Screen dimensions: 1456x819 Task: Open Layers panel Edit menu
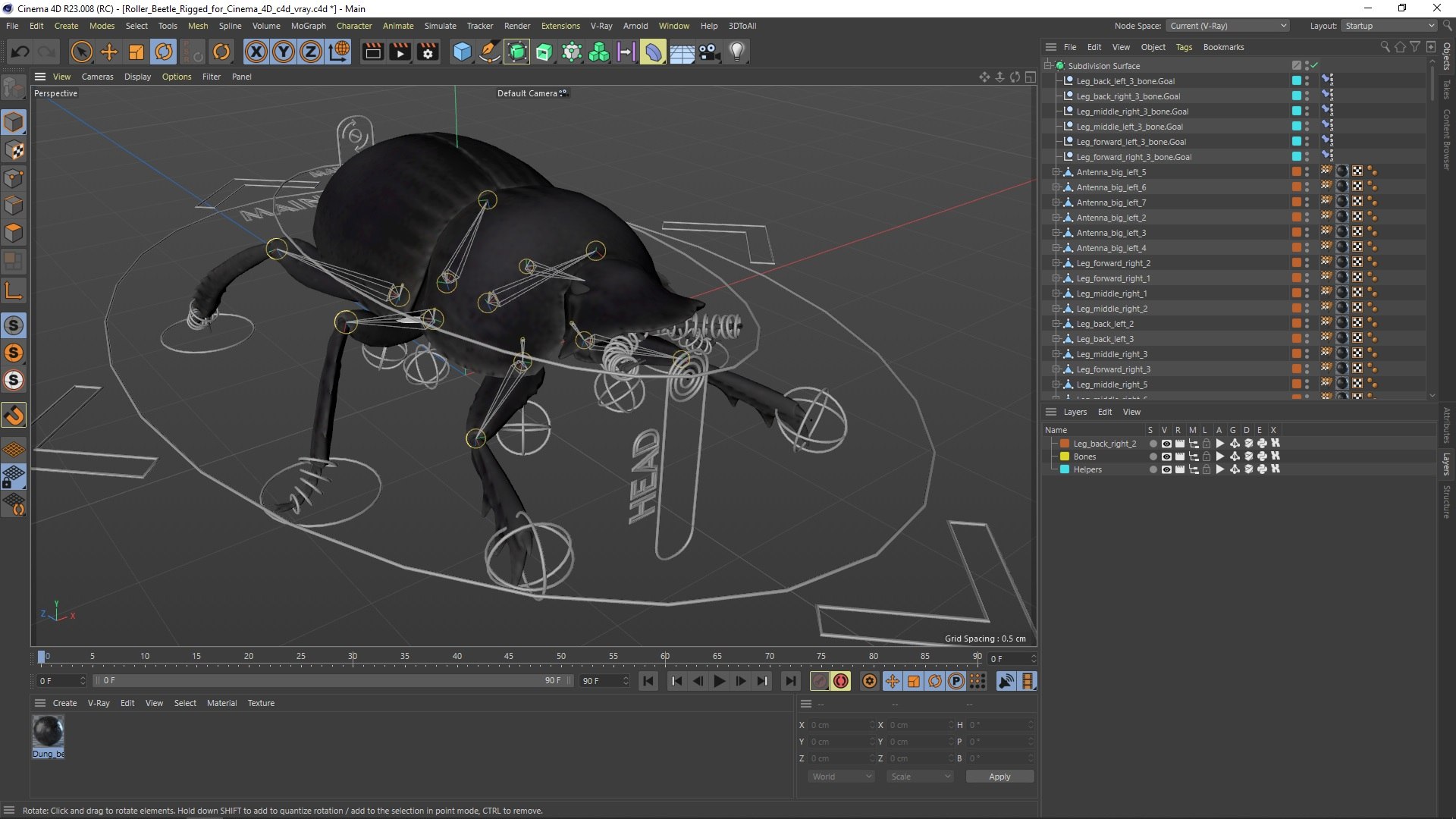pos(1105,412)
